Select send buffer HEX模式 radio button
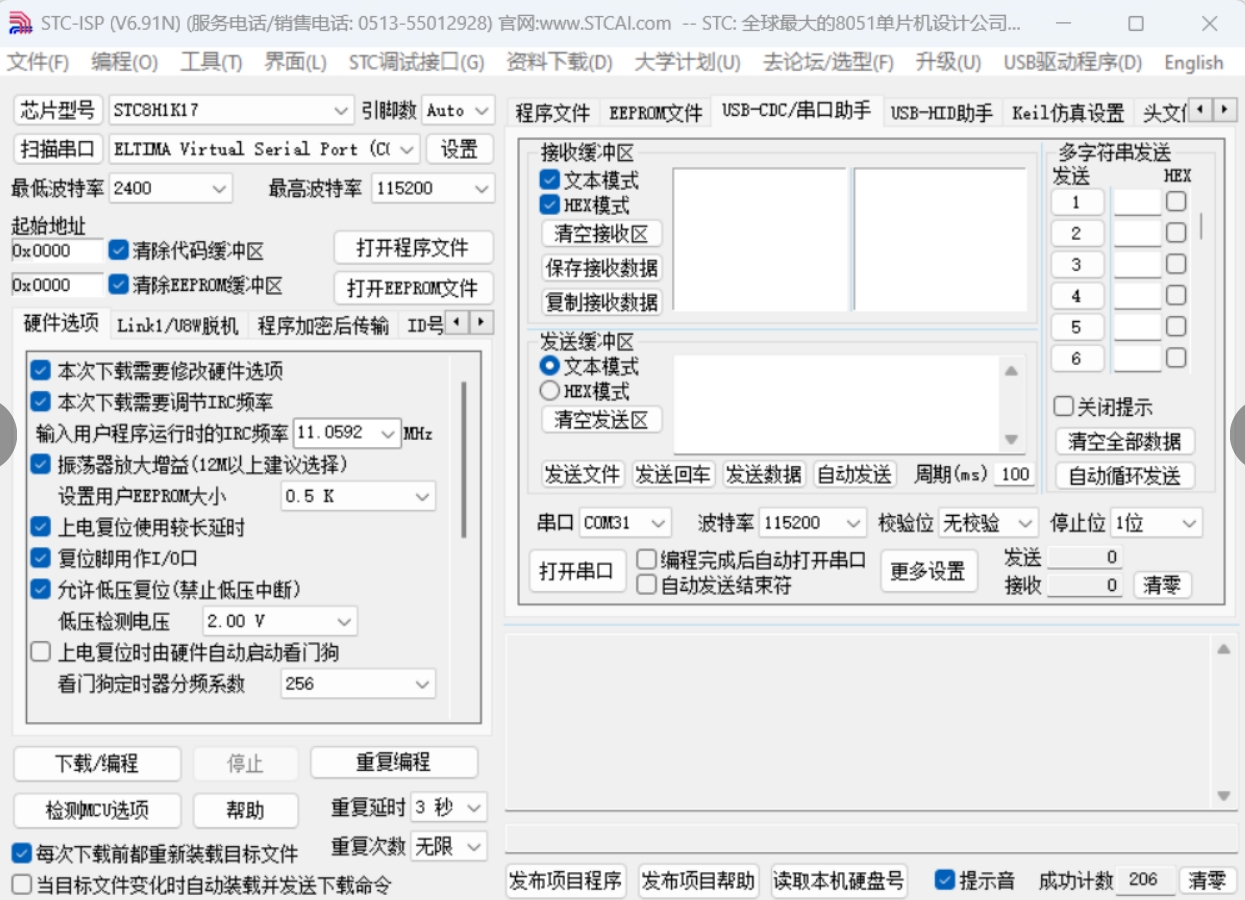Image resolution: width=1245 pixels, height=900 pixels. (549, 391)
